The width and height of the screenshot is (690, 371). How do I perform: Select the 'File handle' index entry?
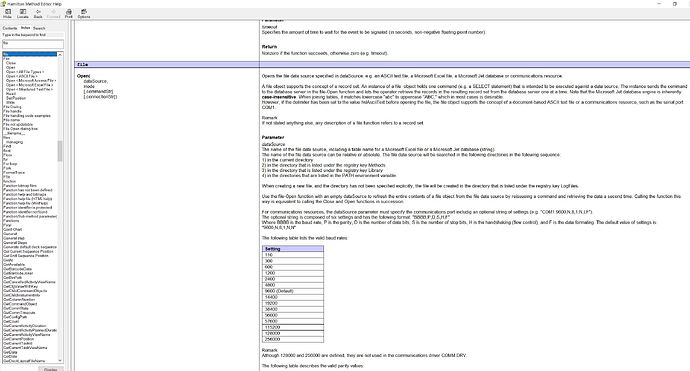pyautogui.click(x=12, y=111)
